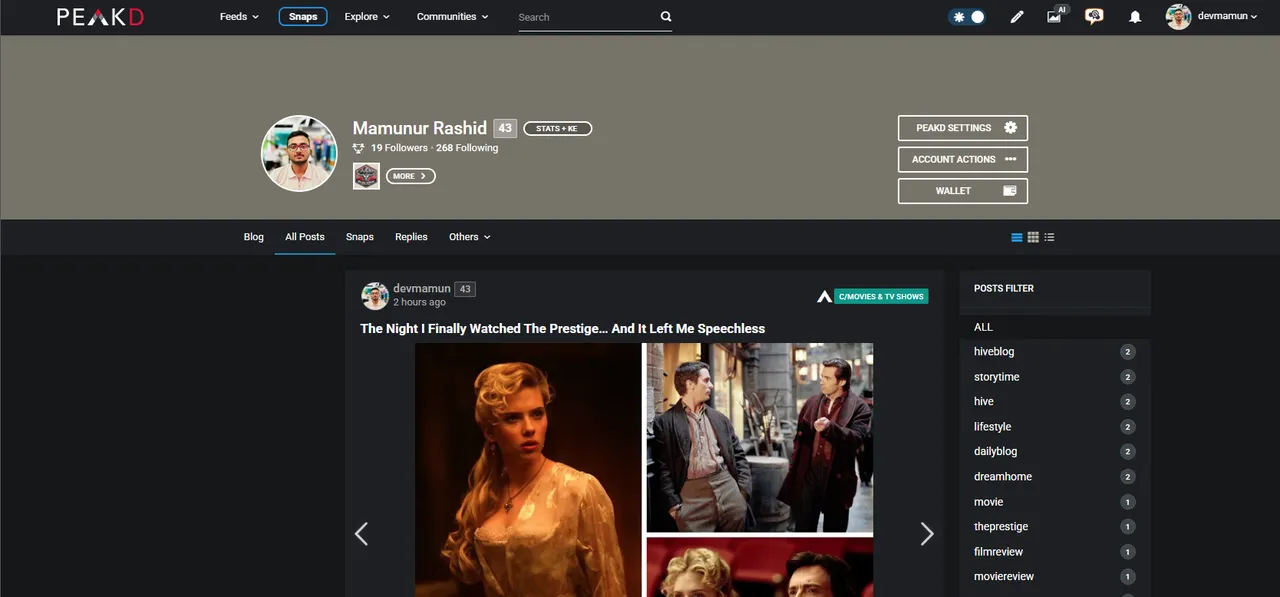Open the post's left portrait image
Image resolution: width=1280 pixels, height=597 pixels.
[528, 470]
